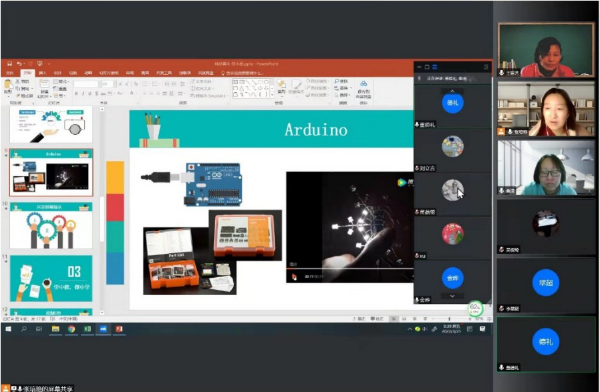This screenshot has height=392, width=600.
Task: Toggle underline formatting in font group
Action: pos(90,93)
